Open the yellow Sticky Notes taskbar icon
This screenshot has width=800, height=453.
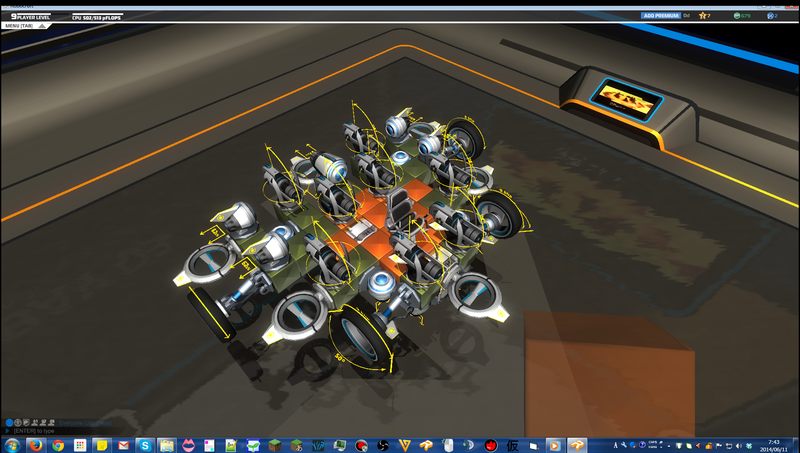click(x=102, y=445)
